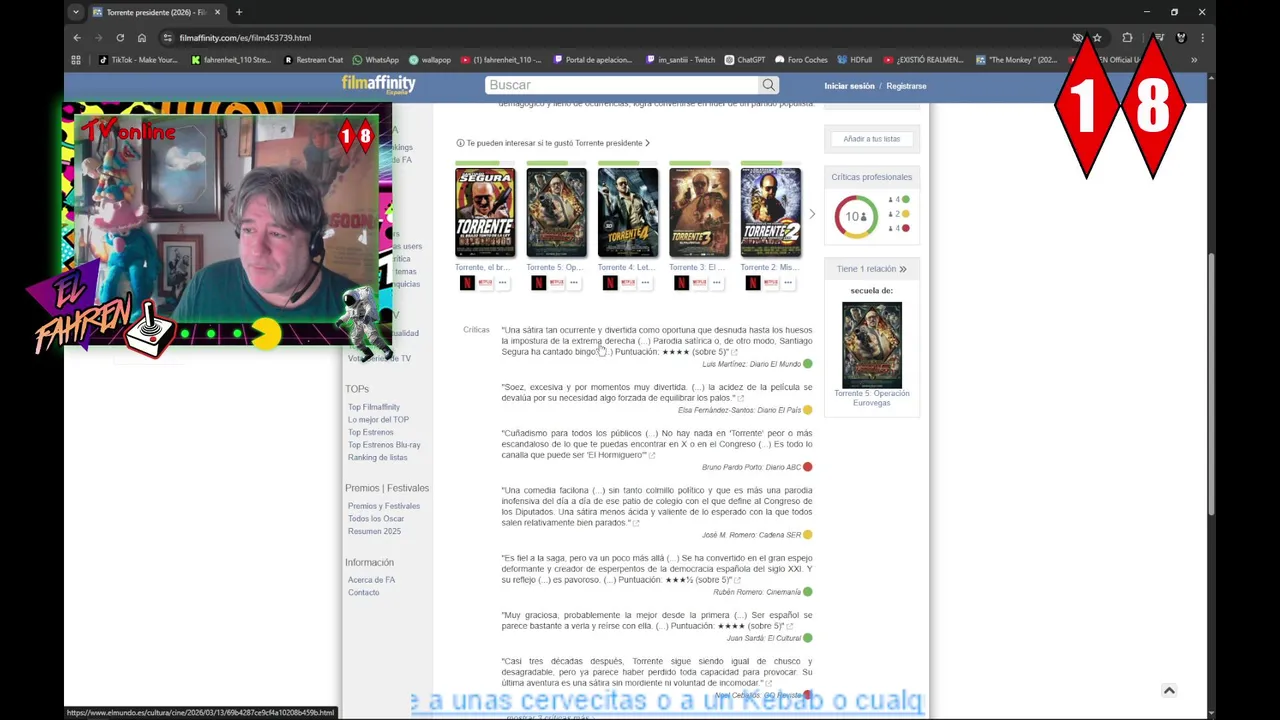Click the scroll-to-top arrow button
Screen dimensions: 1280x720
(x=1169, y=690)
